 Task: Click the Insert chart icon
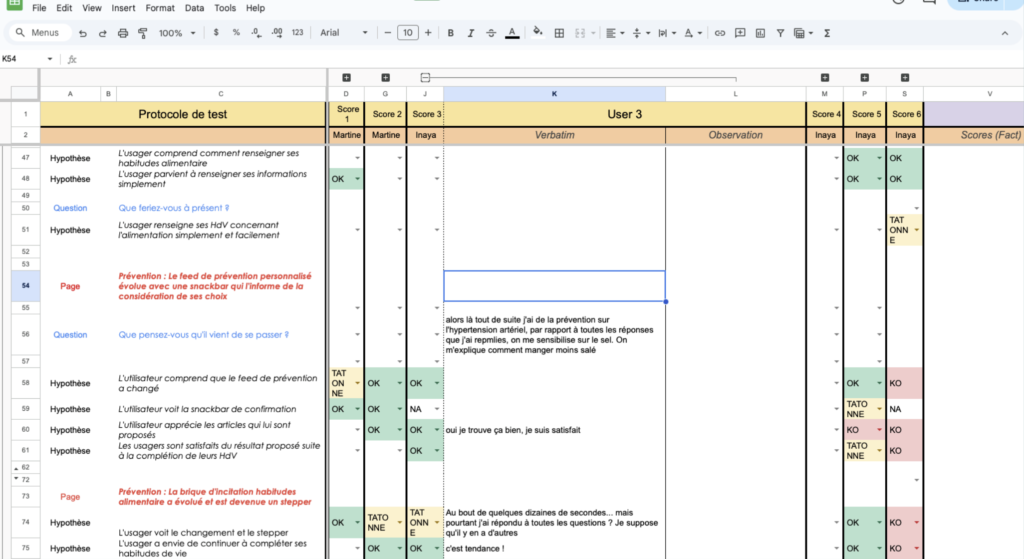point(760,33)
